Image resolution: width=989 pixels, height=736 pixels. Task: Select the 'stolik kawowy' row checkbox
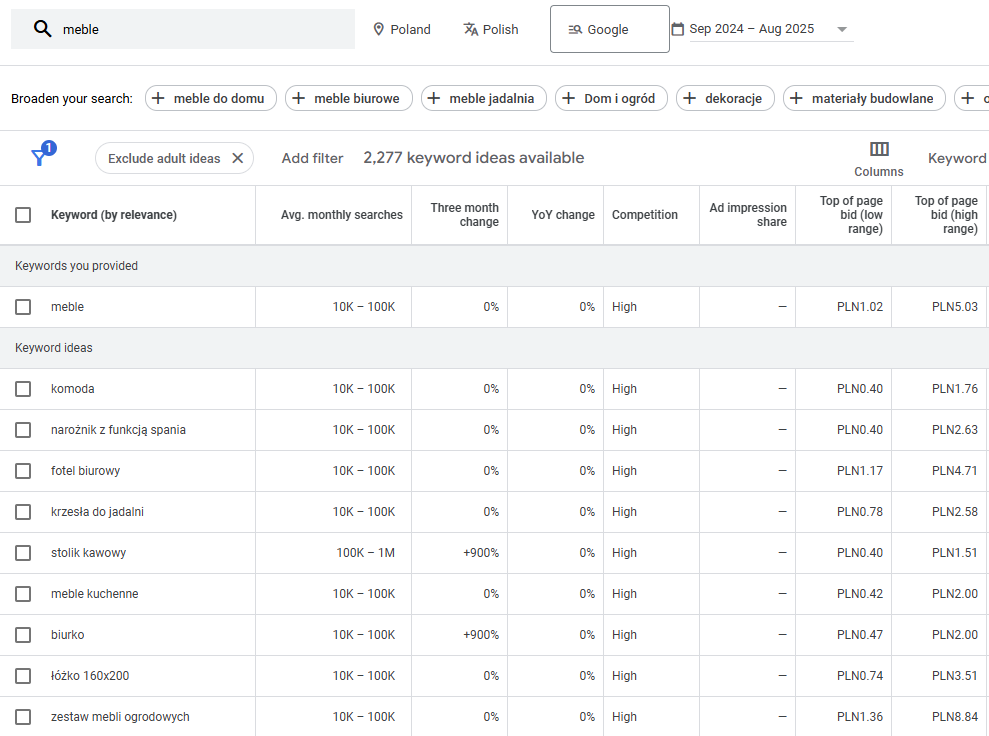tap(23, 553)
